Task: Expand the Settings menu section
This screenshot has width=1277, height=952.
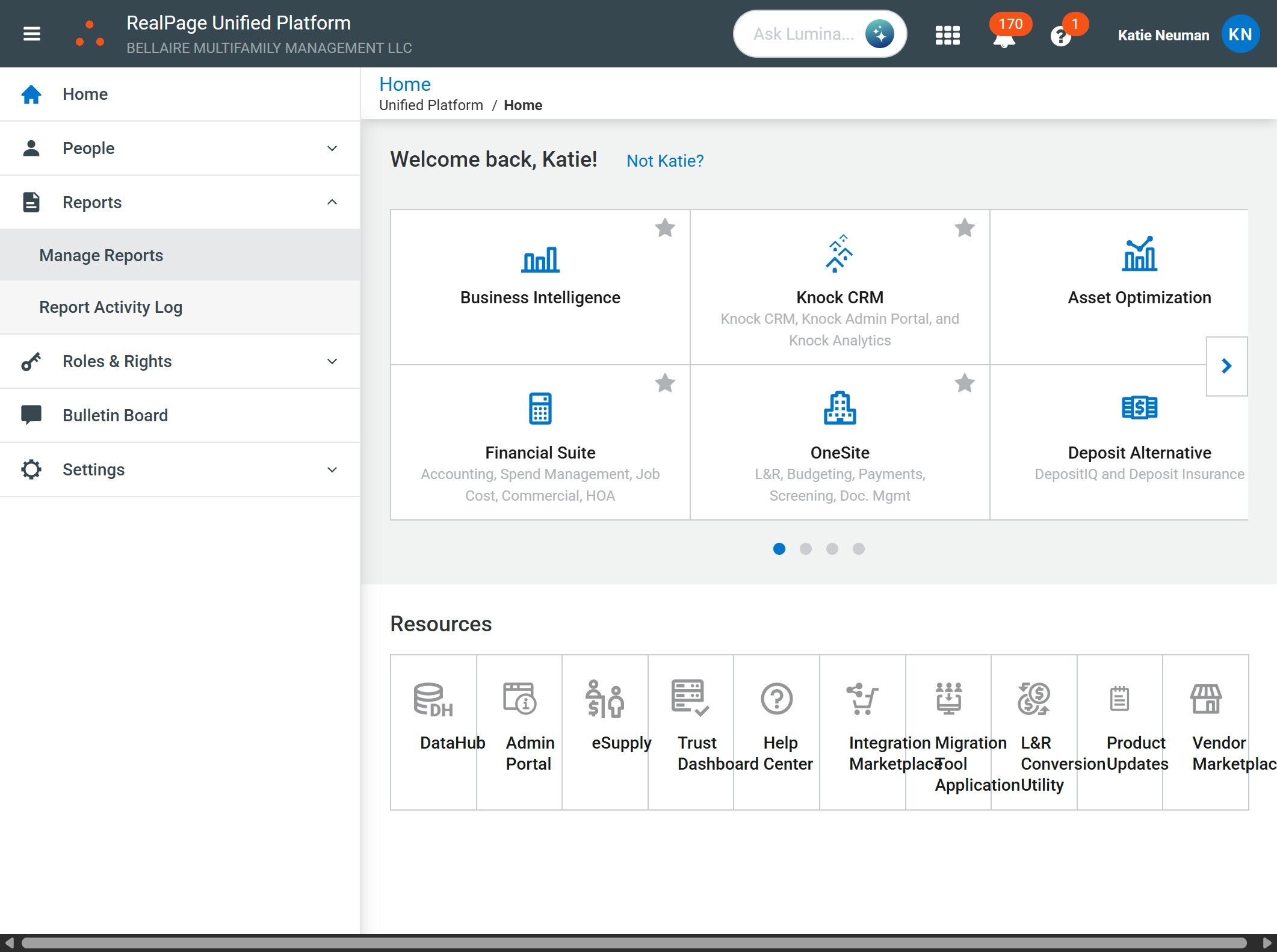Action: [x=180, y=469]
